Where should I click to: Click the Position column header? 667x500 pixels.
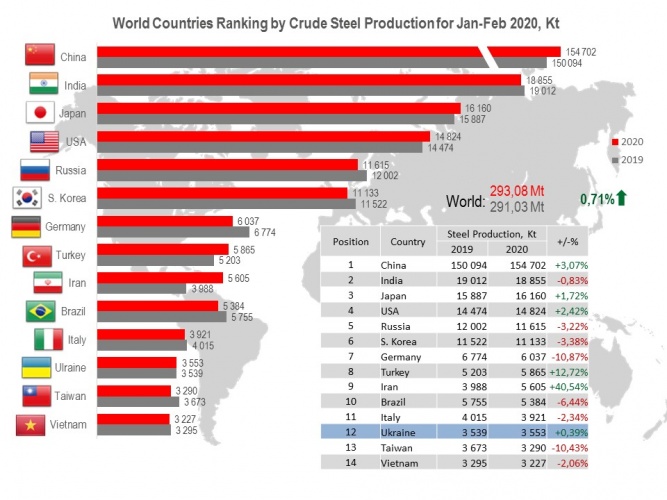[x=351, y=241]
